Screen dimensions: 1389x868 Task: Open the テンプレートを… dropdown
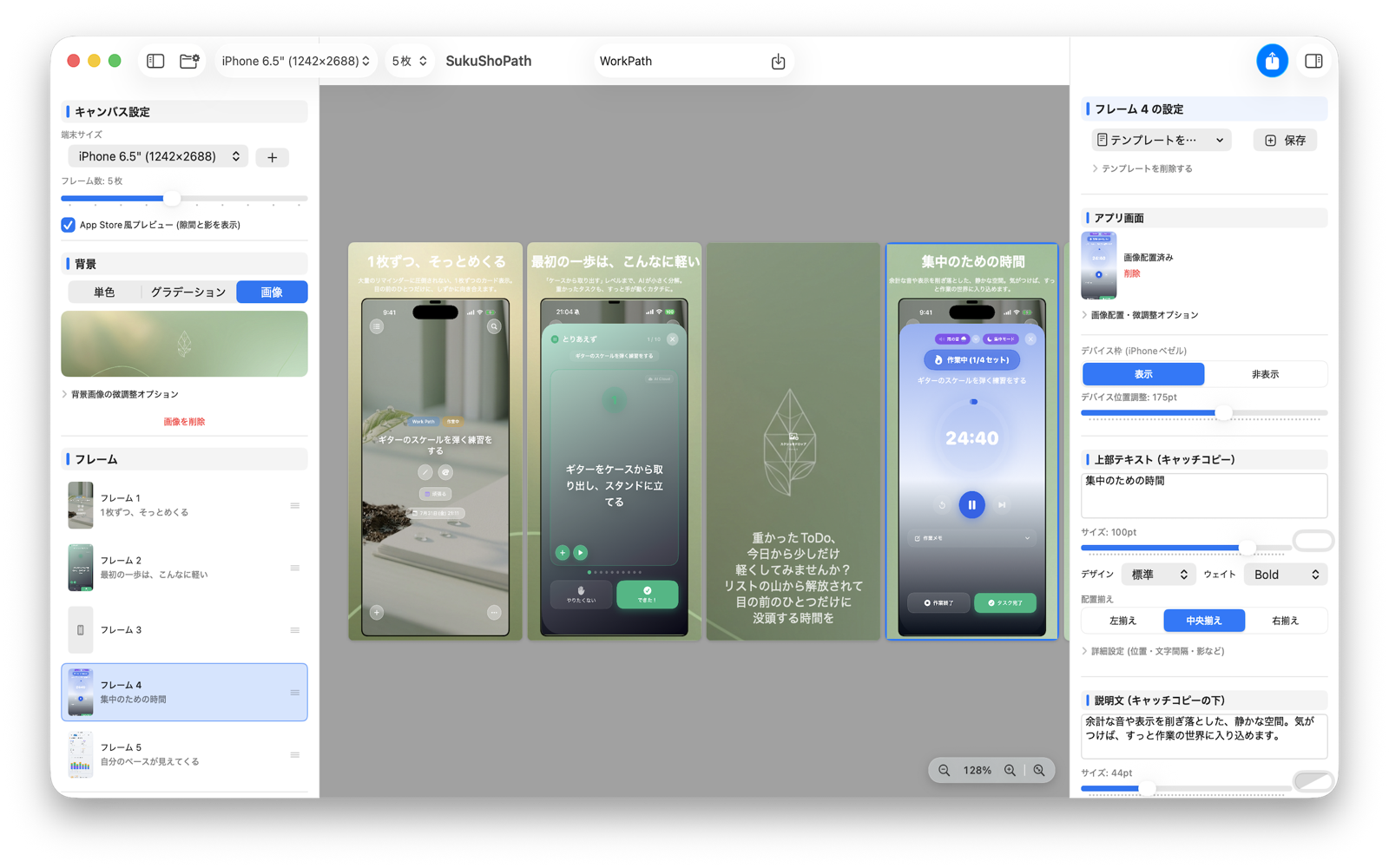pyautogui.click(x=1161, y=140)
